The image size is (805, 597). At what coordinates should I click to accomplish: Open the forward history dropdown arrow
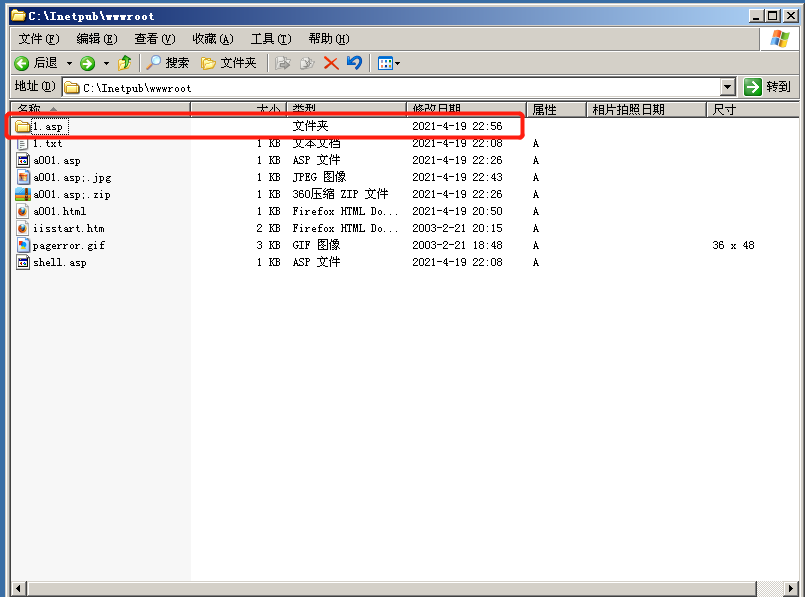pyautogui.click(x=106, y=63)
